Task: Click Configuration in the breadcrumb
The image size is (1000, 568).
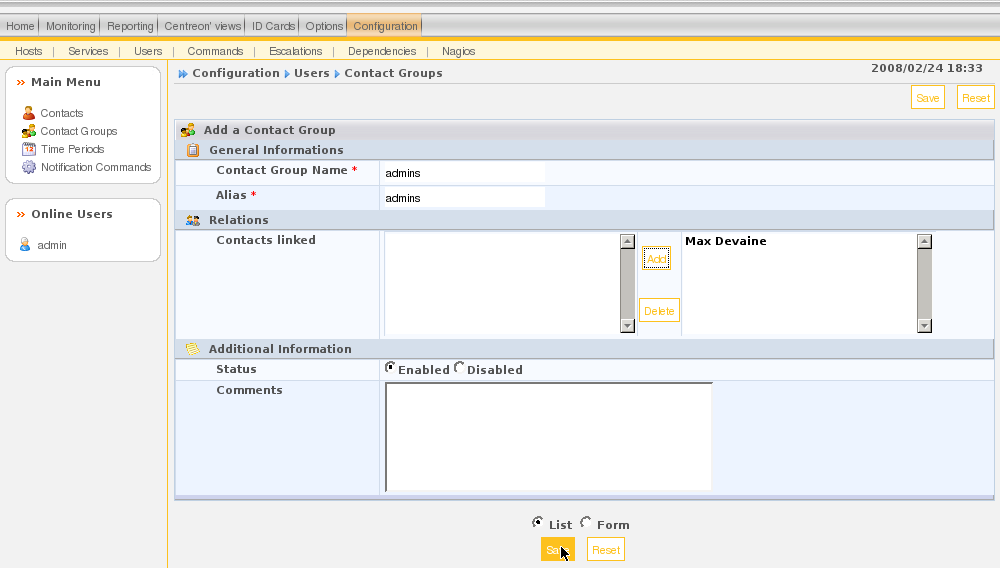Action: 236,73
